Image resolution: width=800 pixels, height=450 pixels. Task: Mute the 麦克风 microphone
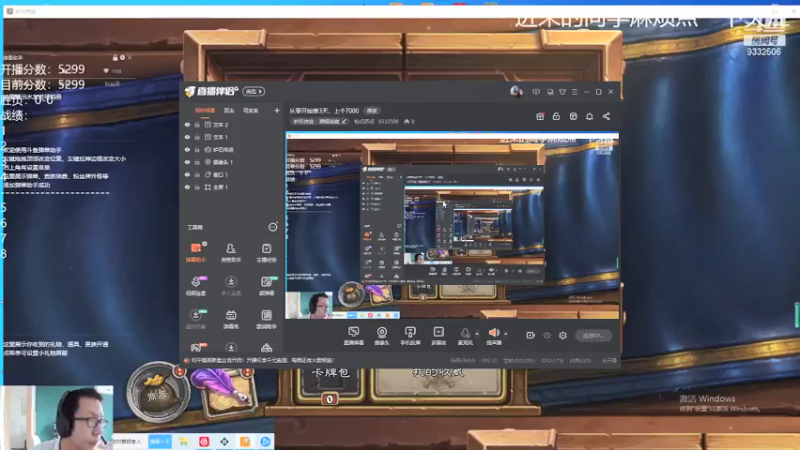[465, 336]
